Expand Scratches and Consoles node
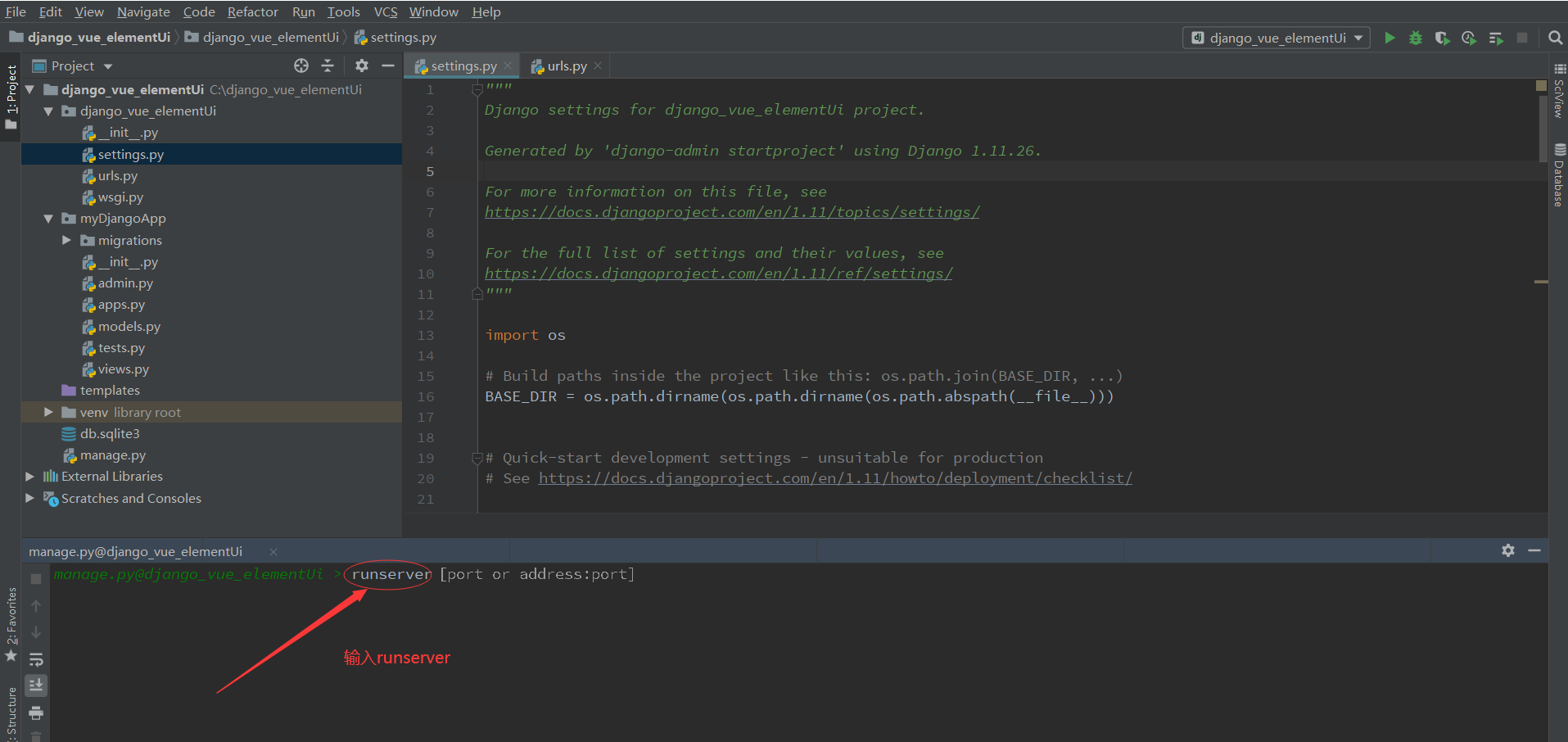 point(30,498)
